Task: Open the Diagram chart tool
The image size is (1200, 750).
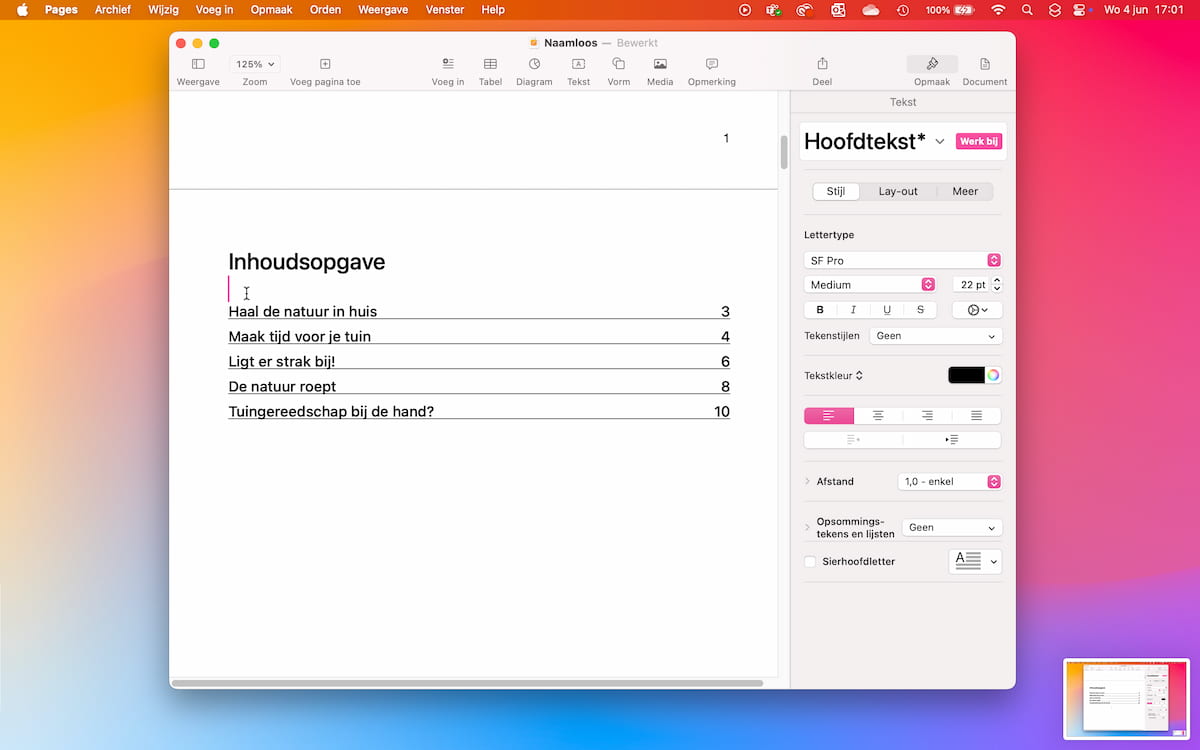Action: pyautogui.click(x=534, y=65)
